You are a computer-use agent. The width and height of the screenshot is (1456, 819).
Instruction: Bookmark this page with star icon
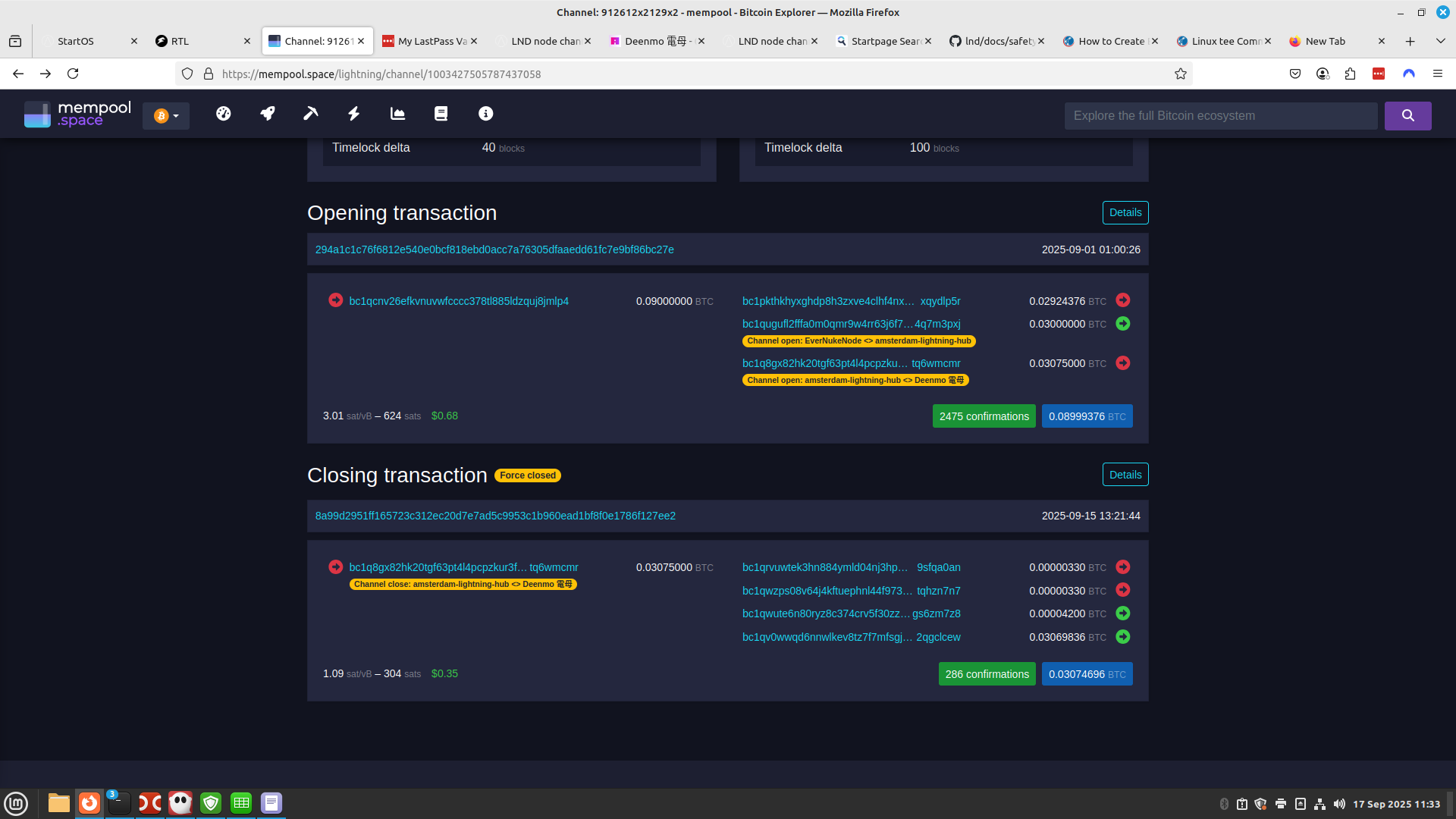click(1180, 74)
